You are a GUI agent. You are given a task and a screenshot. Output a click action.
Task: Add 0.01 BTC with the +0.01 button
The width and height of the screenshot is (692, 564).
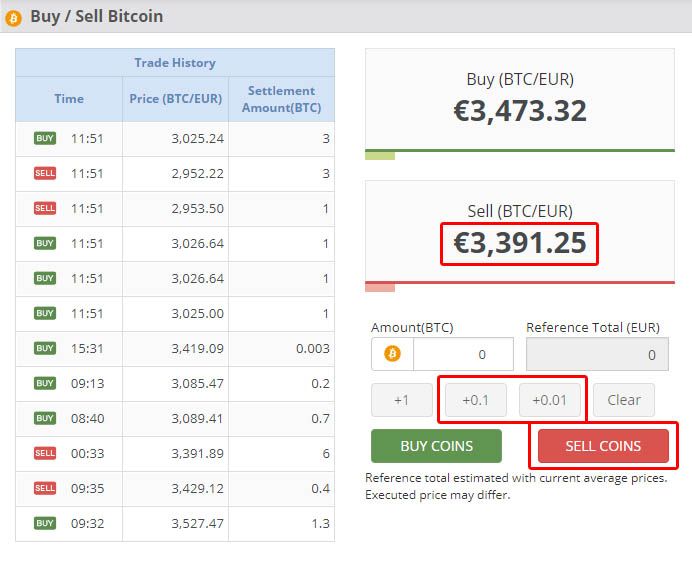click(549, 400)
